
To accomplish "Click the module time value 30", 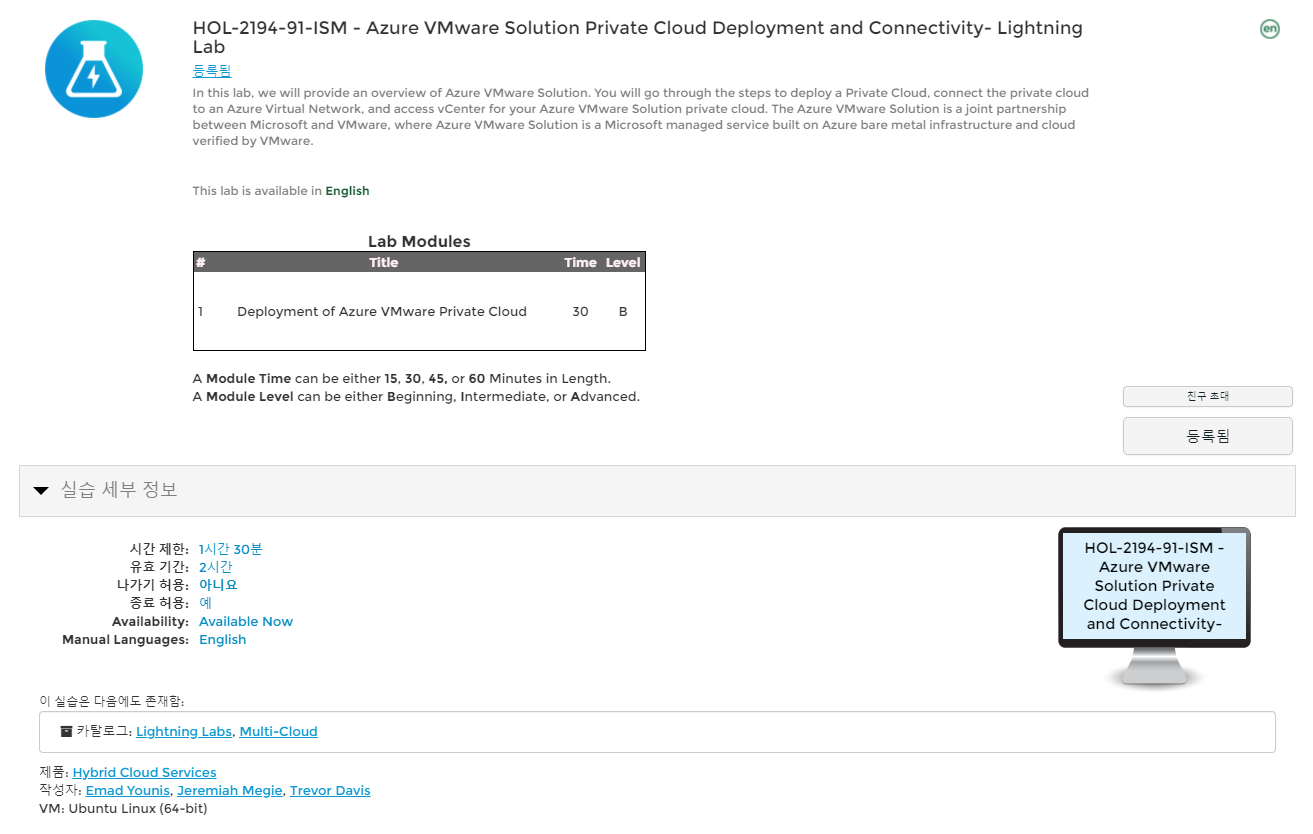I will 580,312.
